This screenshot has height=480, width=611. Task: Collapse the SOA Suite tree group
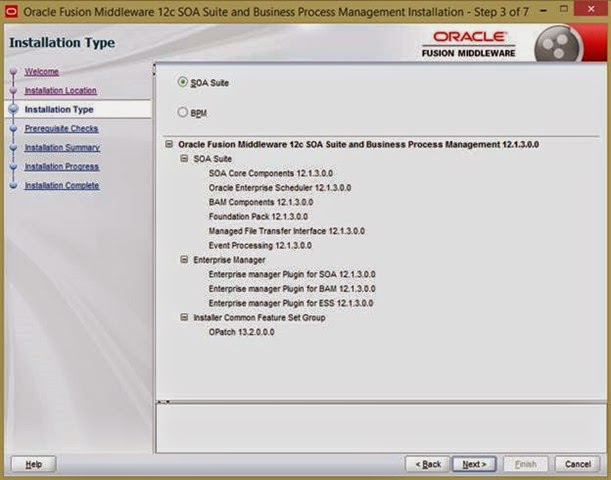click(184, 159)
